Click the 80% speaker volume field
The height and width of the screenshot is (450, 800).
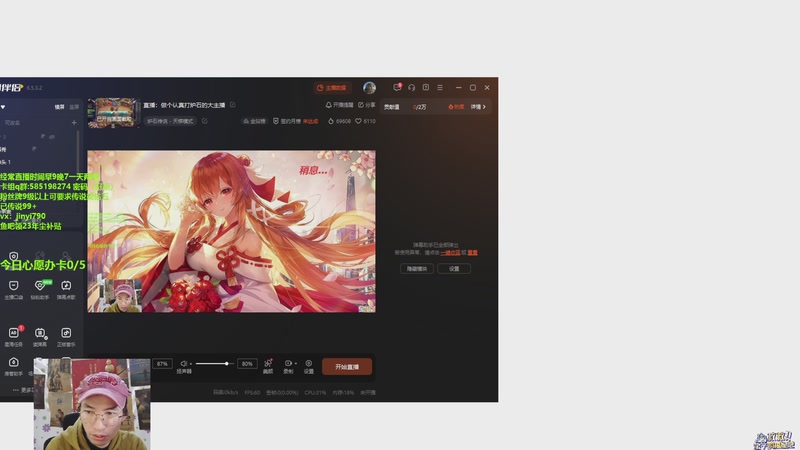point(247,364)
